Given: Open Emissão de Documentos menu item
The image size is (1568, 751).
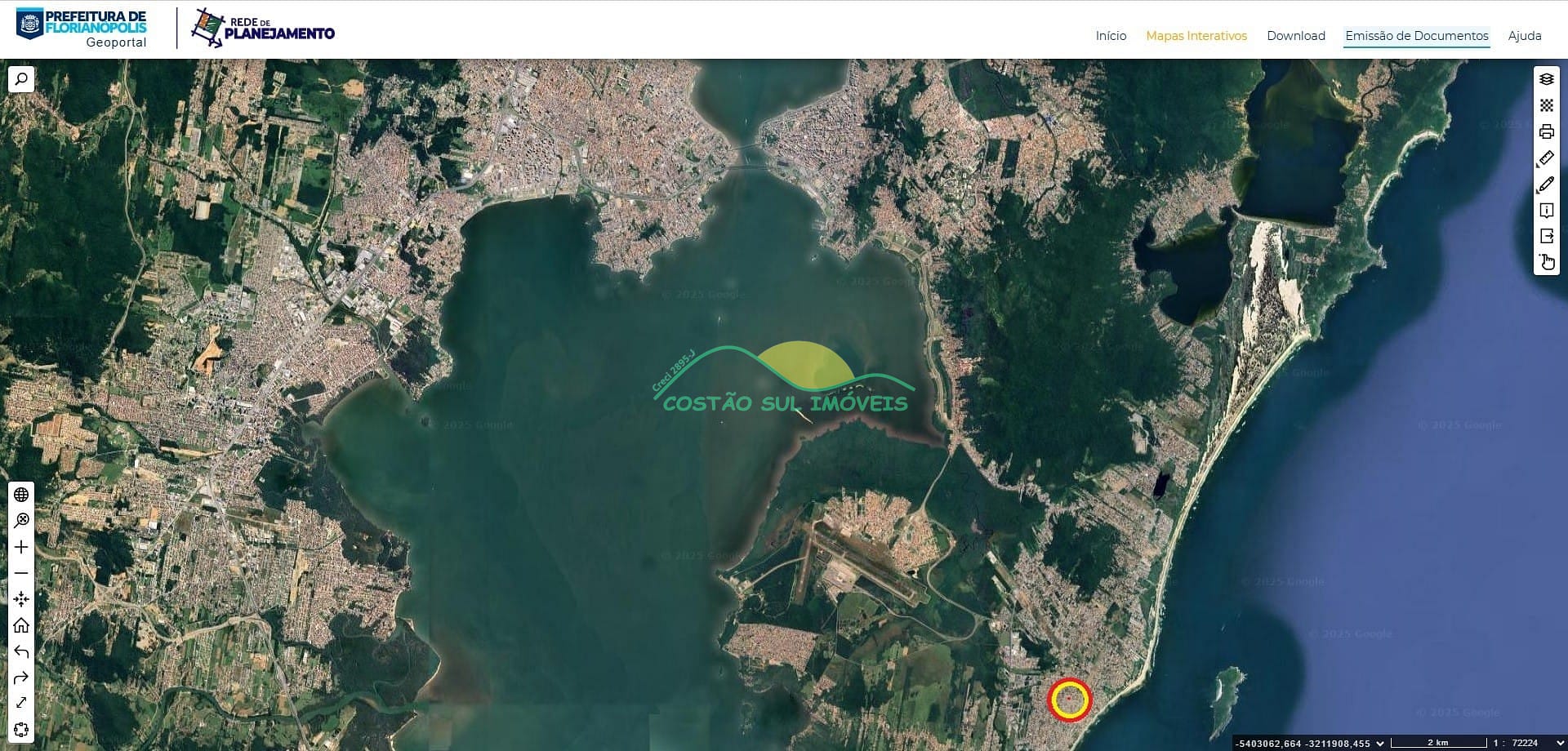Looking at the screenshot, I should click(1417, 36).
